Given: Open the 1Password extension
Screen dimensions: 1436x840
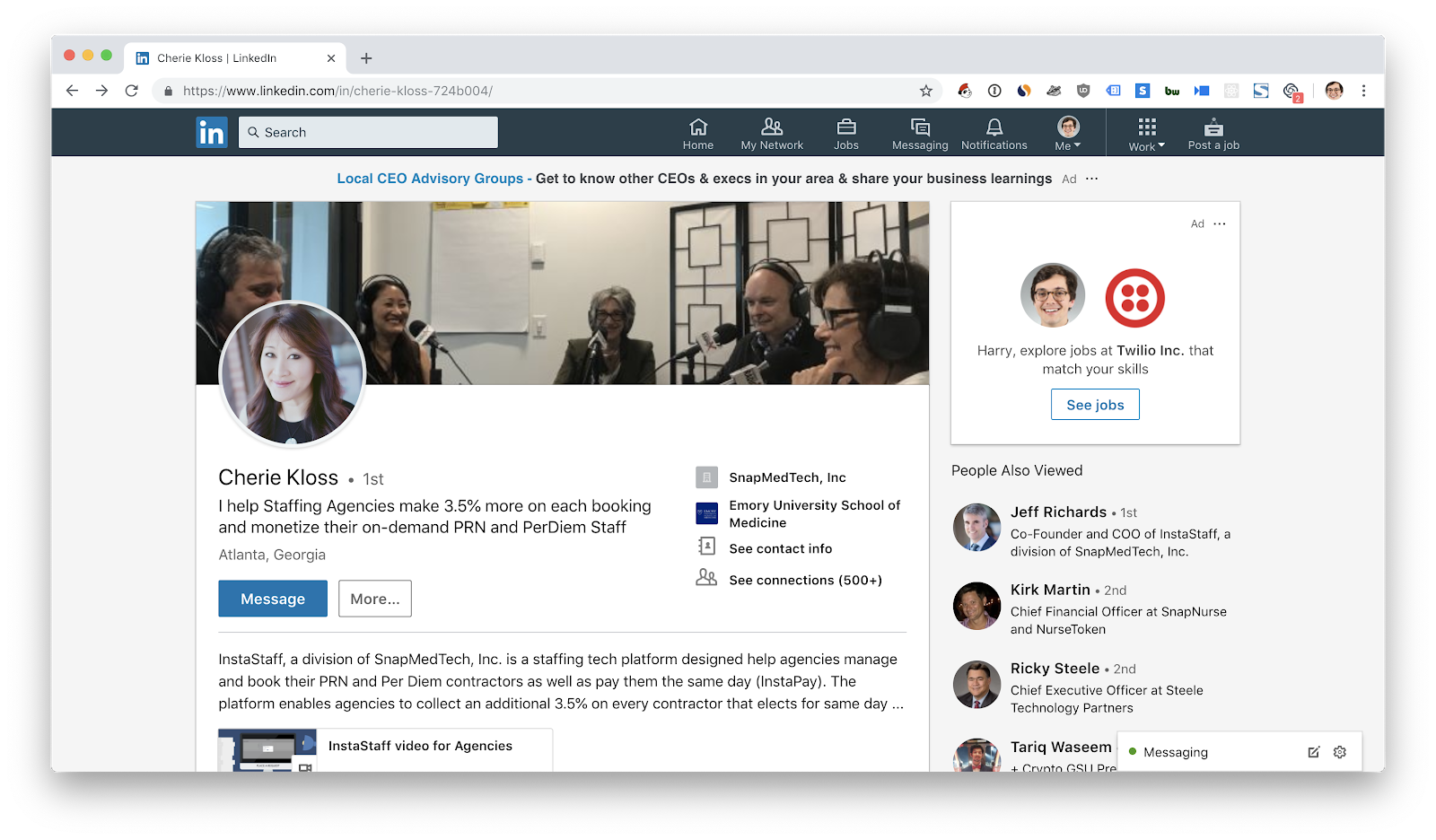Looking at the screenshot, I should [x=994, y=91].
